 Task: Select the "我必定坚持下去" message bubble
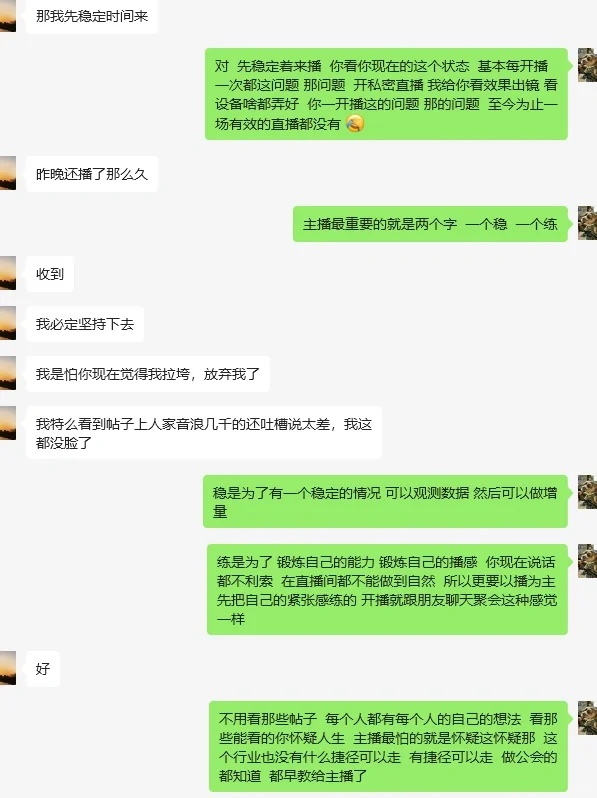click(85, 324)
